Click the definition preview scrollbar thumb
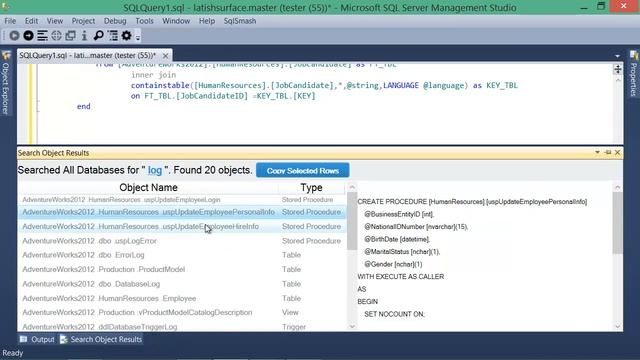This screenshot has height=360, width=640. [618, 223]
